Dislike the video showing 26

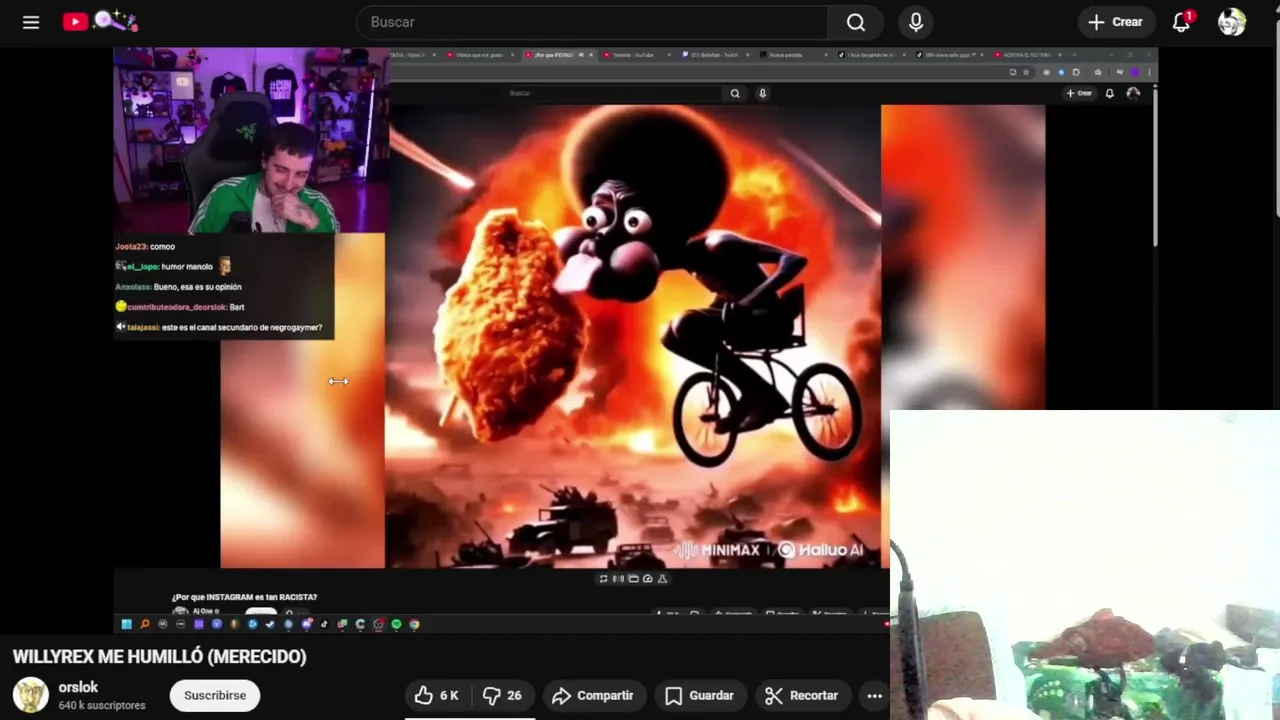coord(503,695)
